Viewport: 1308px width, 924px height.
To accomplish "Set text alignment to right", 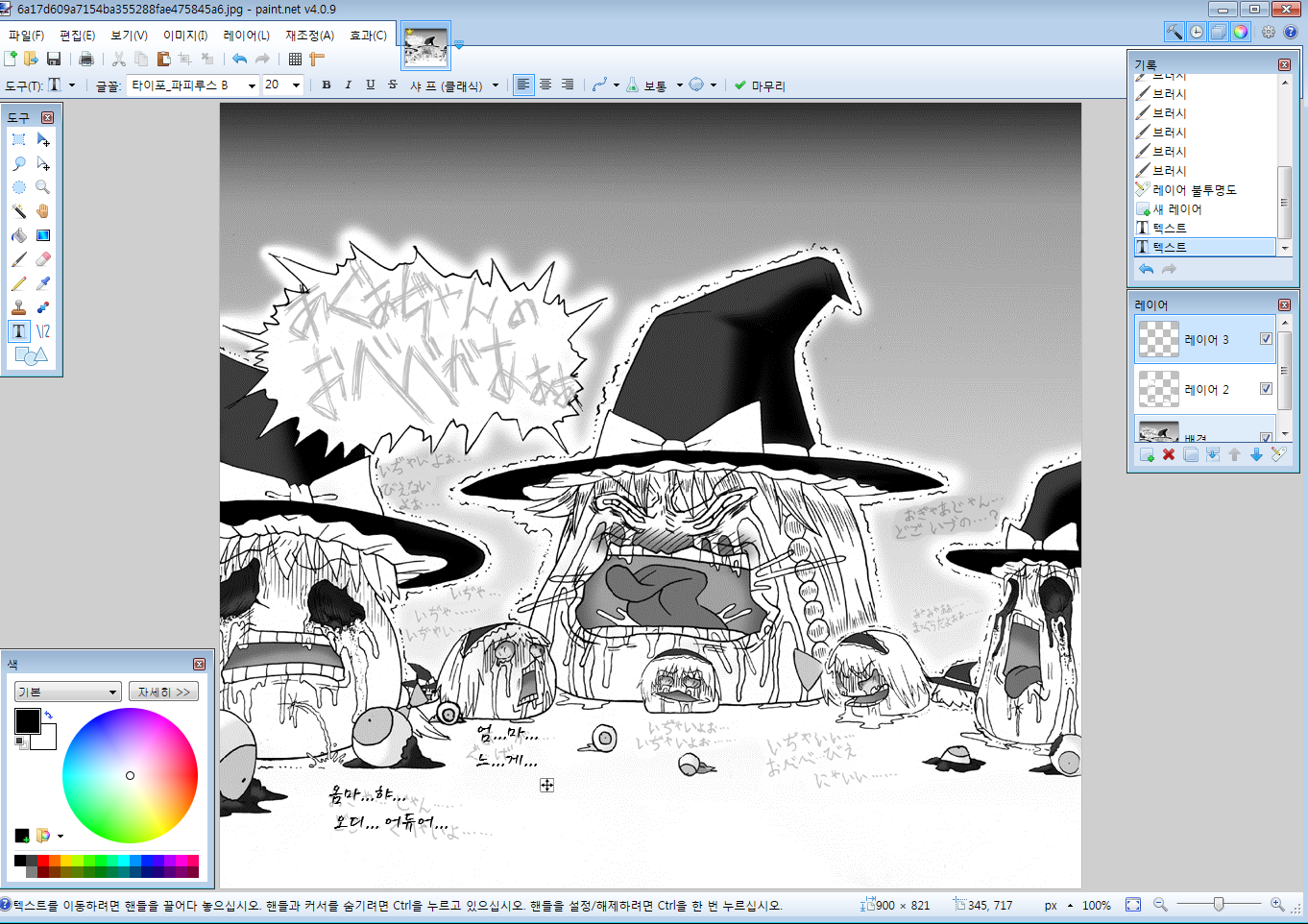I will pos(568,85).
